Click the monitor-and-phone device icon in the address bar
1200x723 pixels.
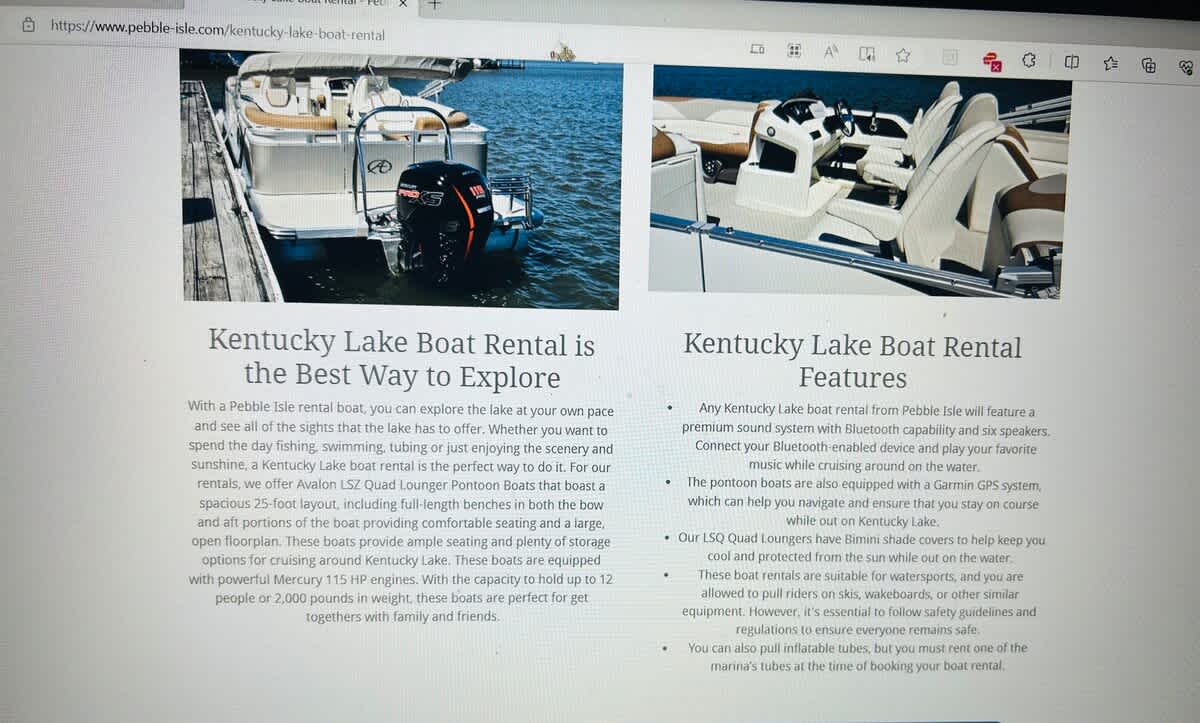pyautogui.click(x=757, y=49)
